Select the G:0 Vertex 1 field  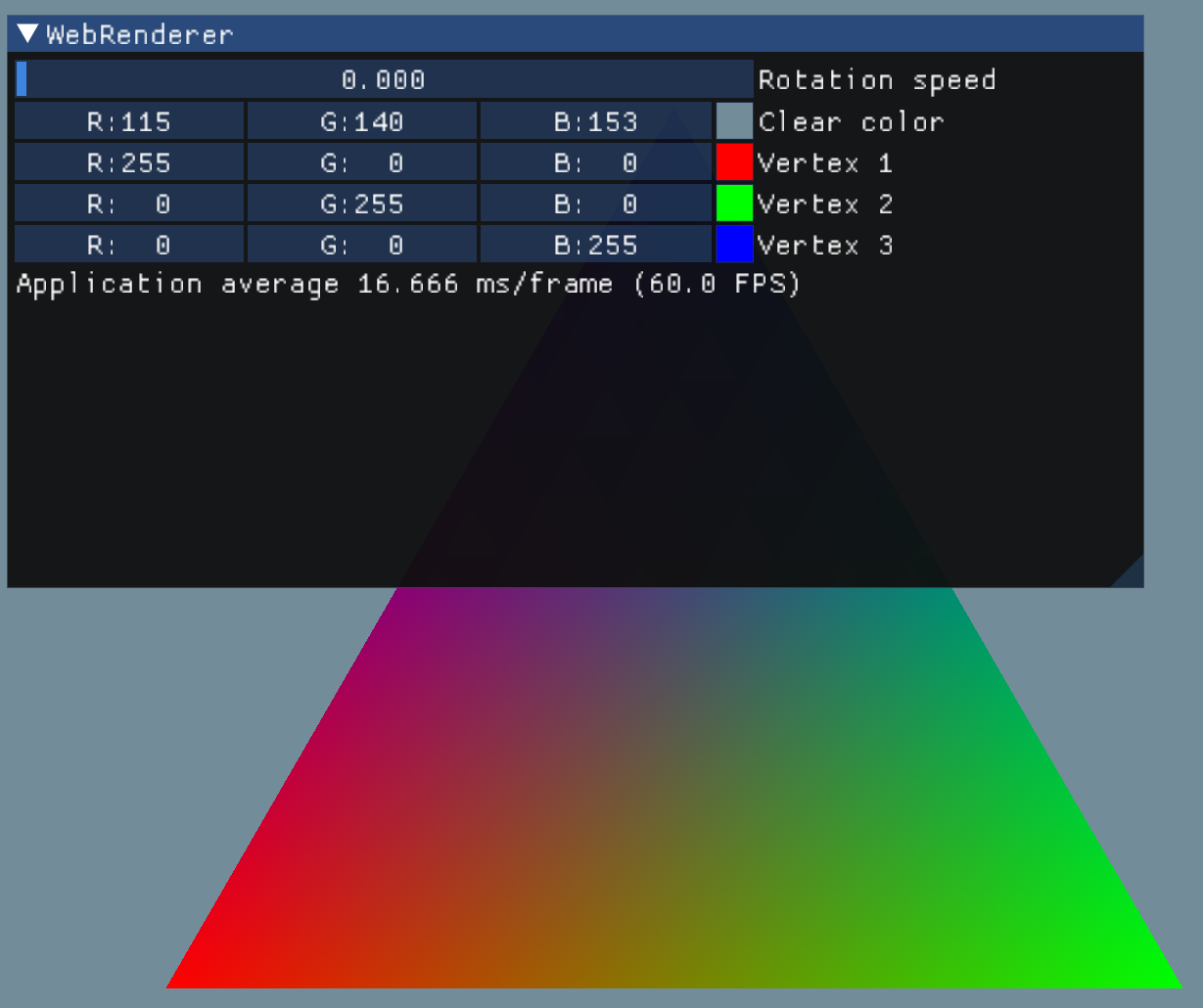pos(362,162)
